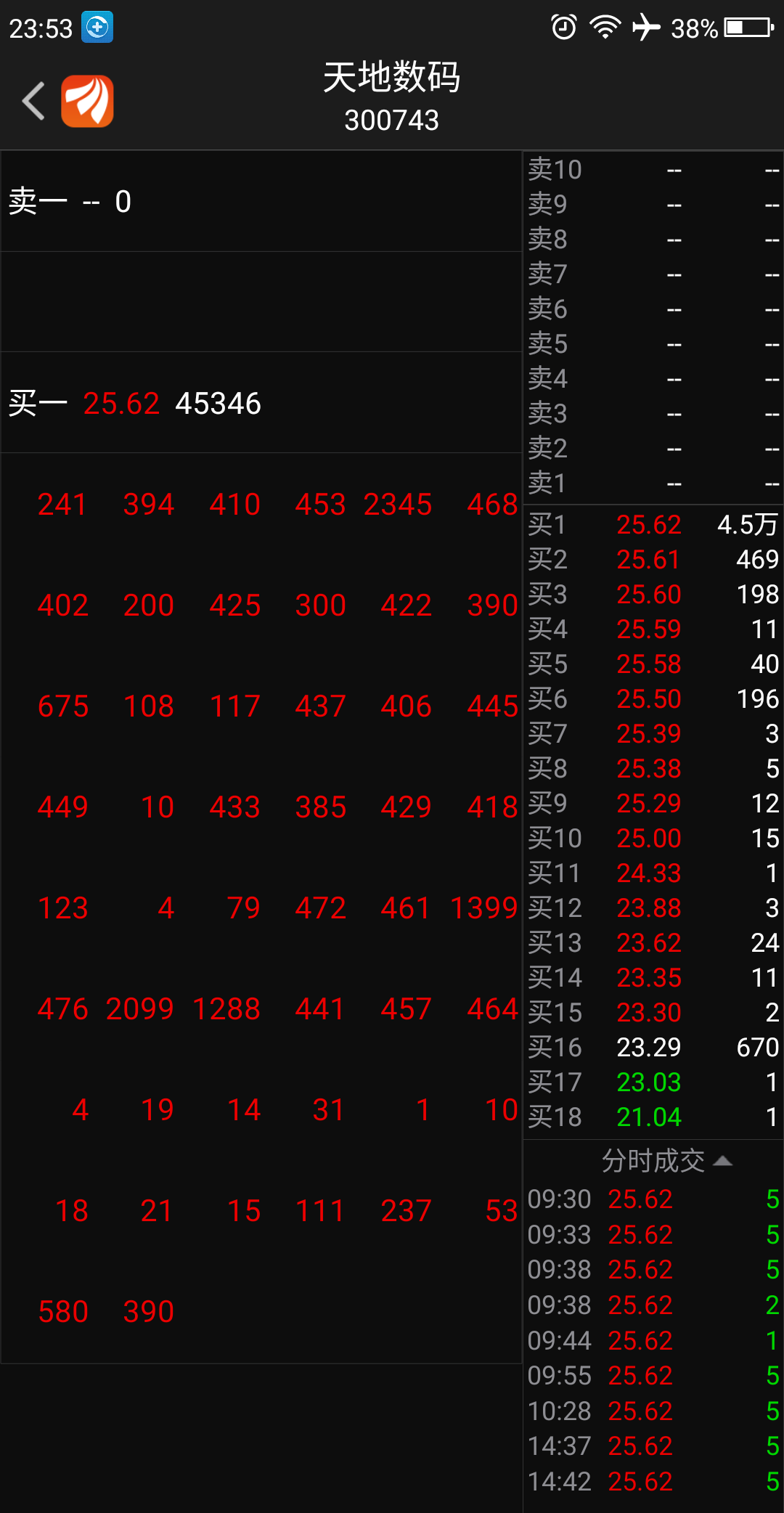Tap the blue notification app icon
784x1513 pixels.
97,28
